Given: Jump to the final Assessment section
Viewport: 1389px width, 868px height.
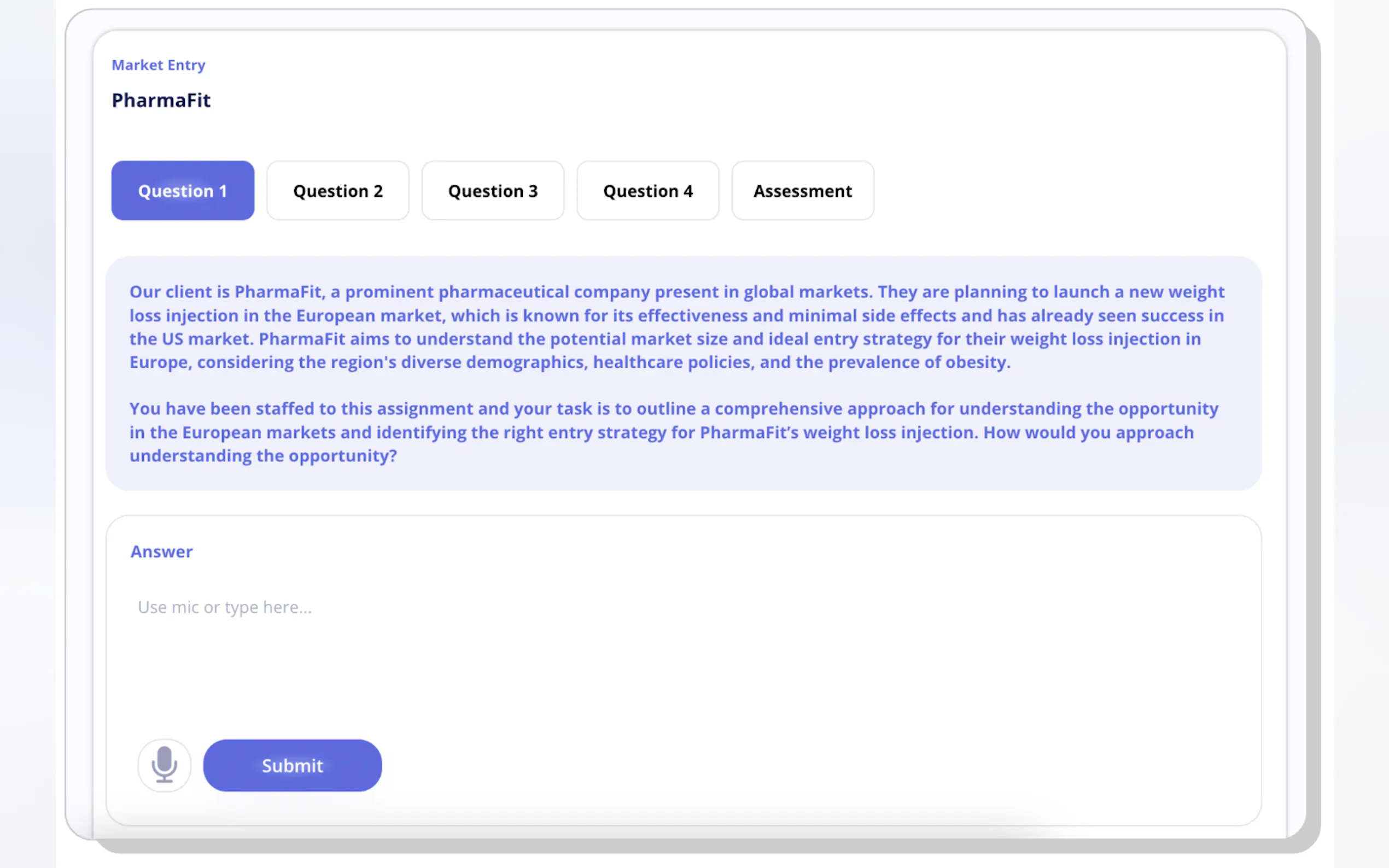Looking at the screenshot, I should 802,191.
